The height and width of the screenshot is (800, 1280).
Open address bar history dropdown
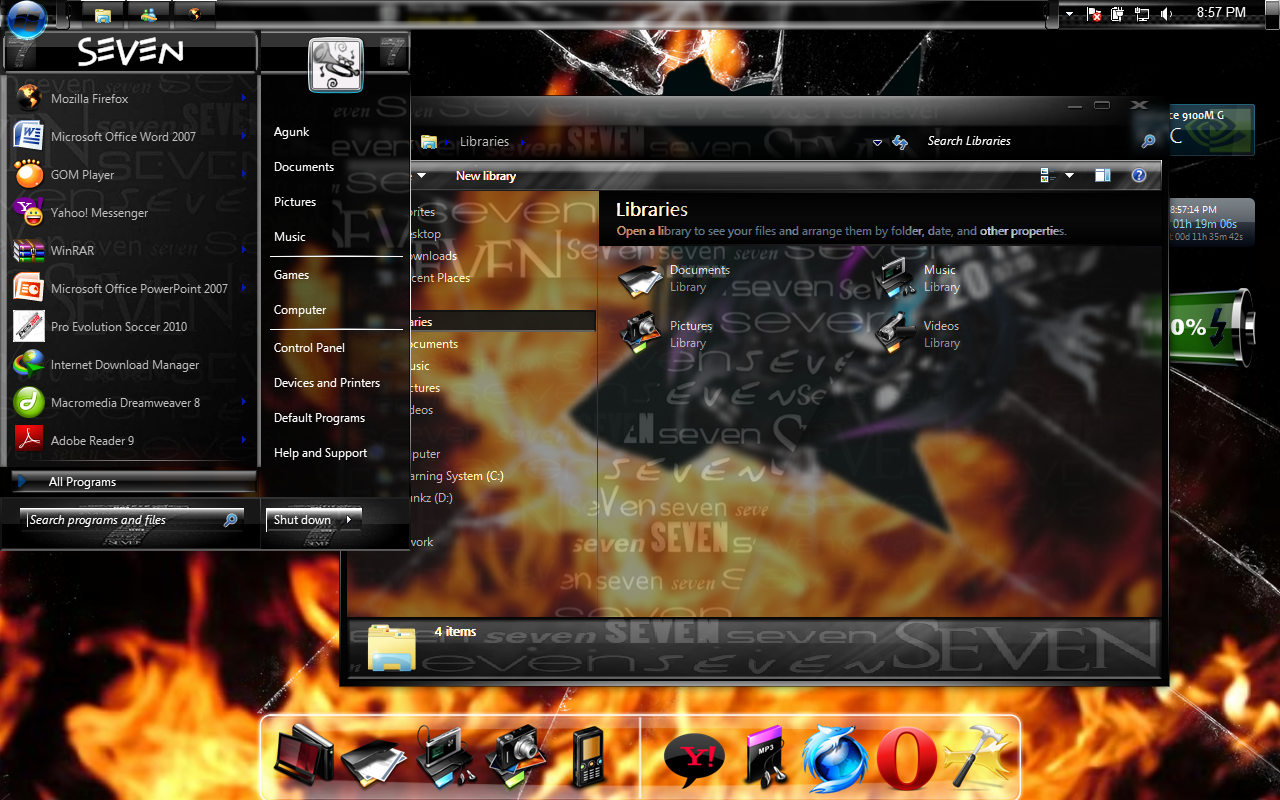click(x=877, y=142)
